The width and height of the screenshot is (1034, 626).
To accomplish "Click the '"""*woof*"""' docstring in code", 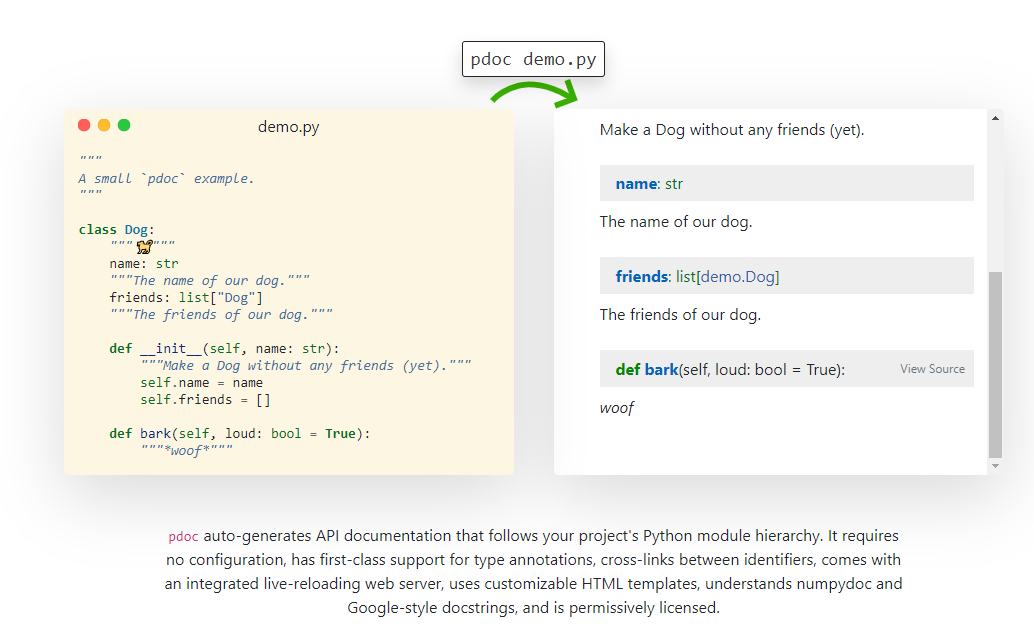I will click(187, 451).
